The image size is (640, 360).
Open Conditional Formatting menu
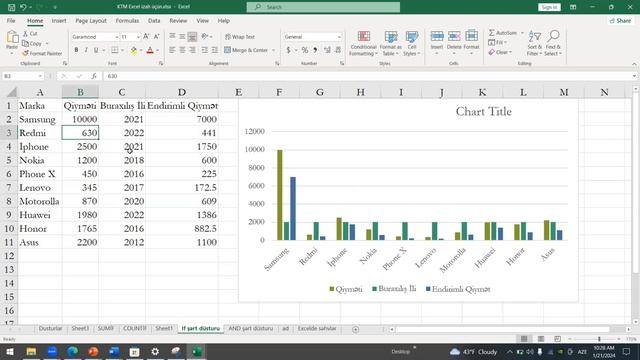pos(363,43)
